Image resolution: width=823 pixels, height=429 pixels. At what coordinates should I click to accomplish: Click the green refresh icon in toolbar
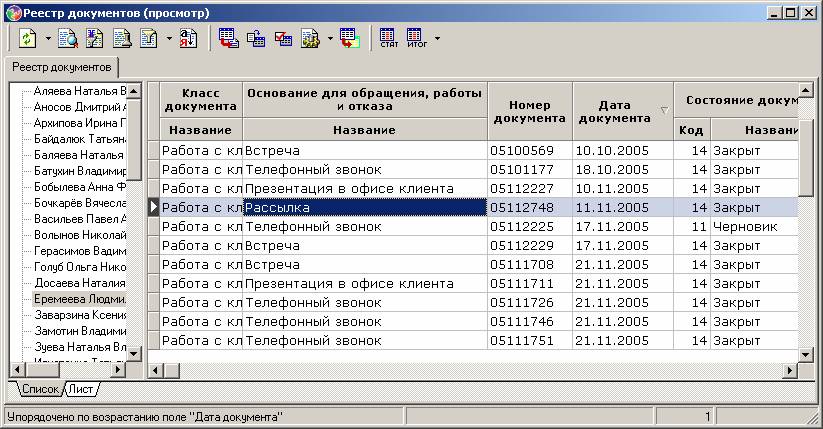tap(26, 39)
